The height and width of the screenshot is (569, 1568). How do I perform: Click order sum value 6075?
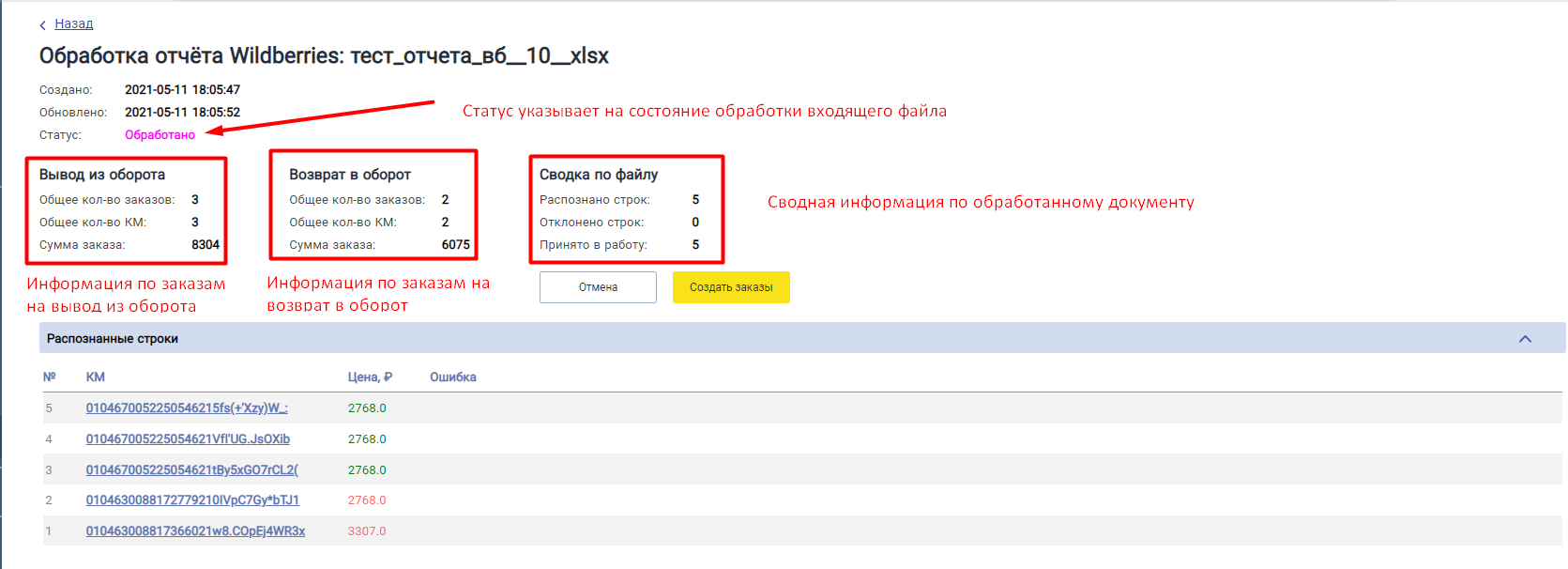click(456, 244)
